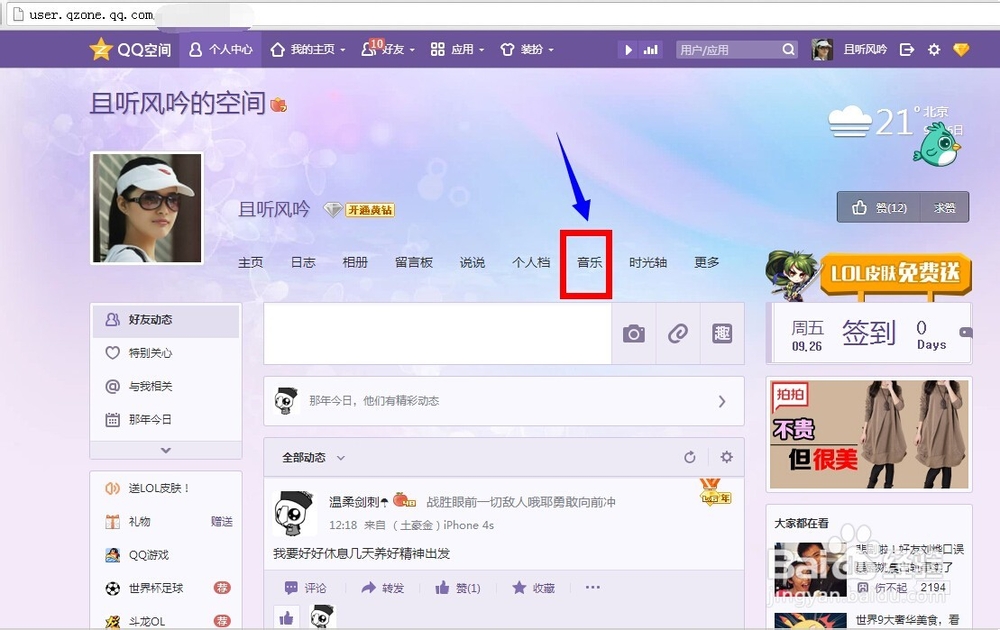Open LOL皮肤免费送 banner

pos(869,276)
